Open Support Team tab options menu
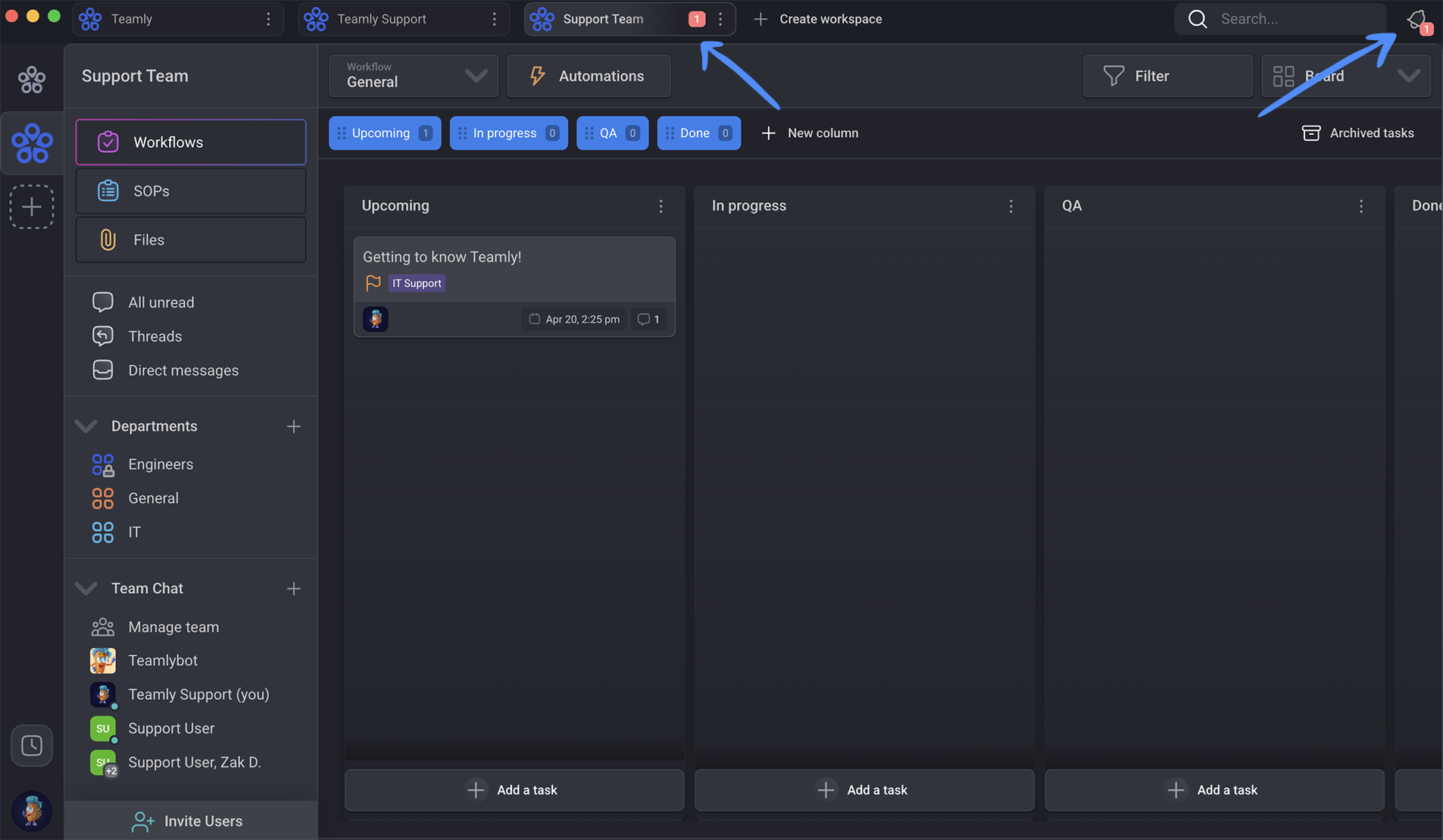 (x=720, y=19)
